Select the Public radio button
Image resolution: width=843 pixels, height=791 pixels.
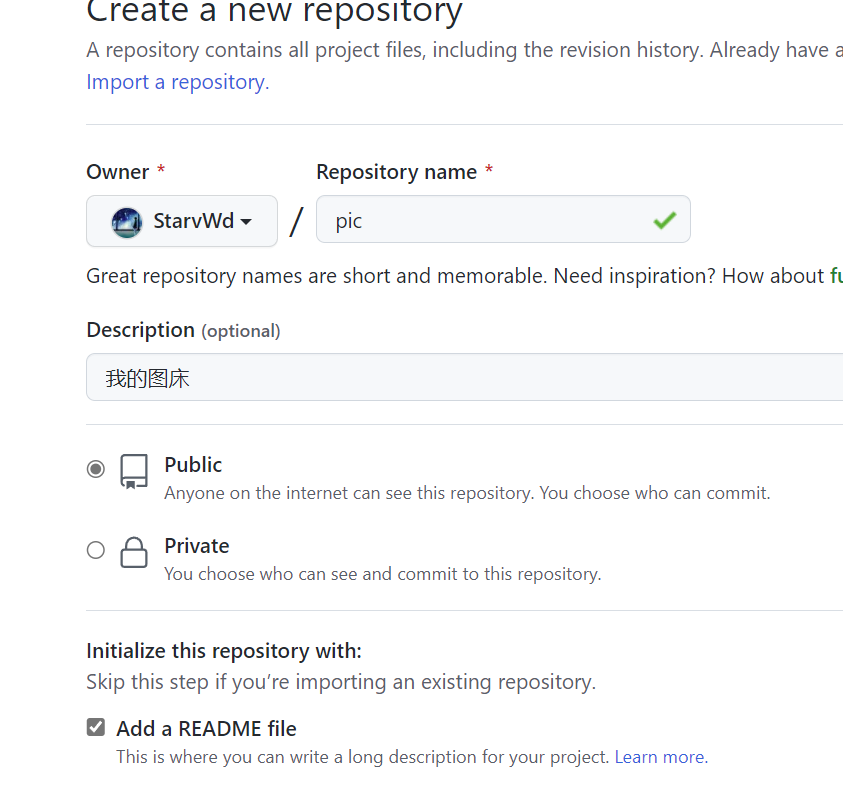click(96, 468)
